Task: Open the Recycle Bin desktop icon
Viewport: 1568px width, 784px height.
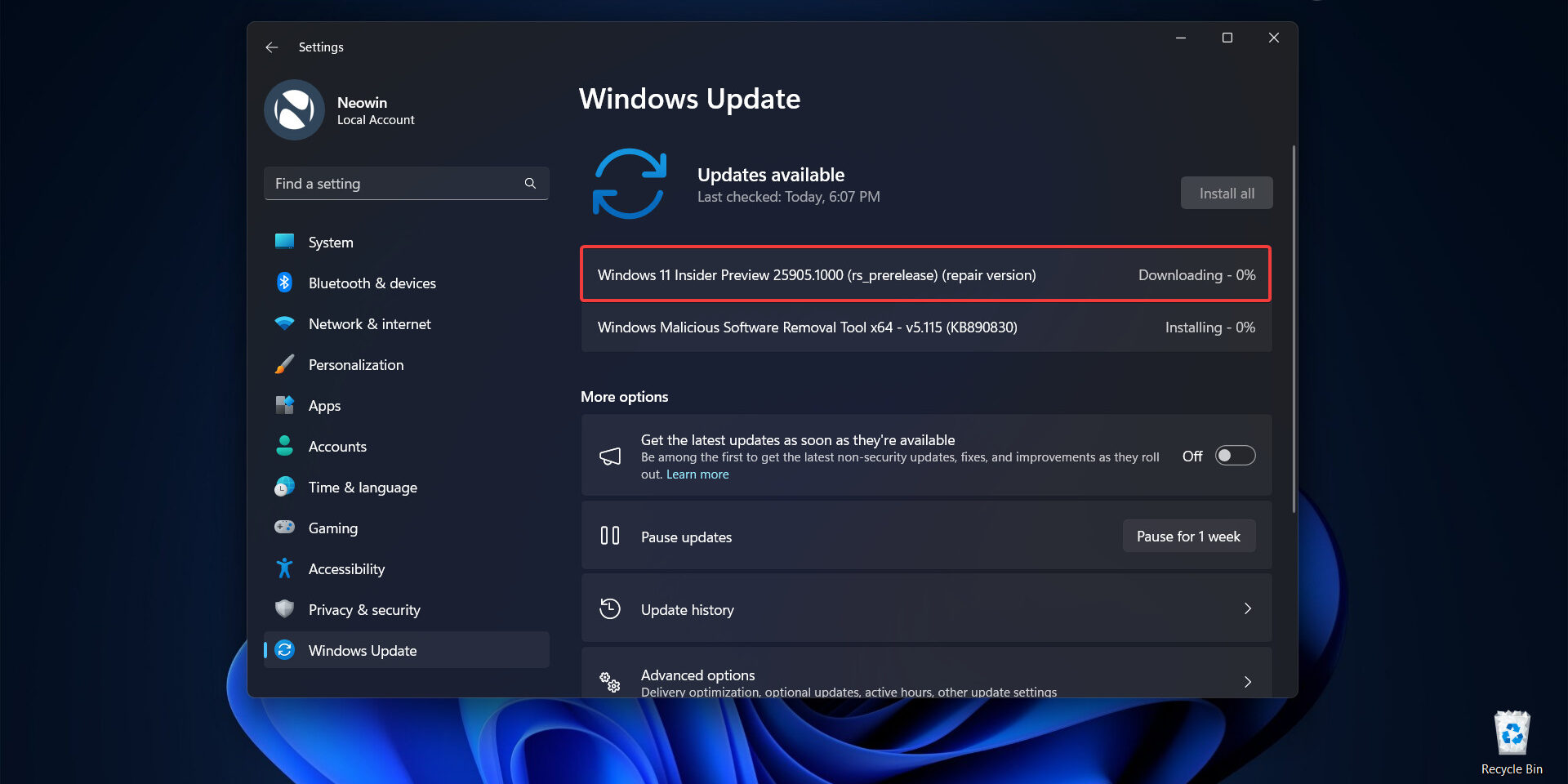Action: point(1512,733)
